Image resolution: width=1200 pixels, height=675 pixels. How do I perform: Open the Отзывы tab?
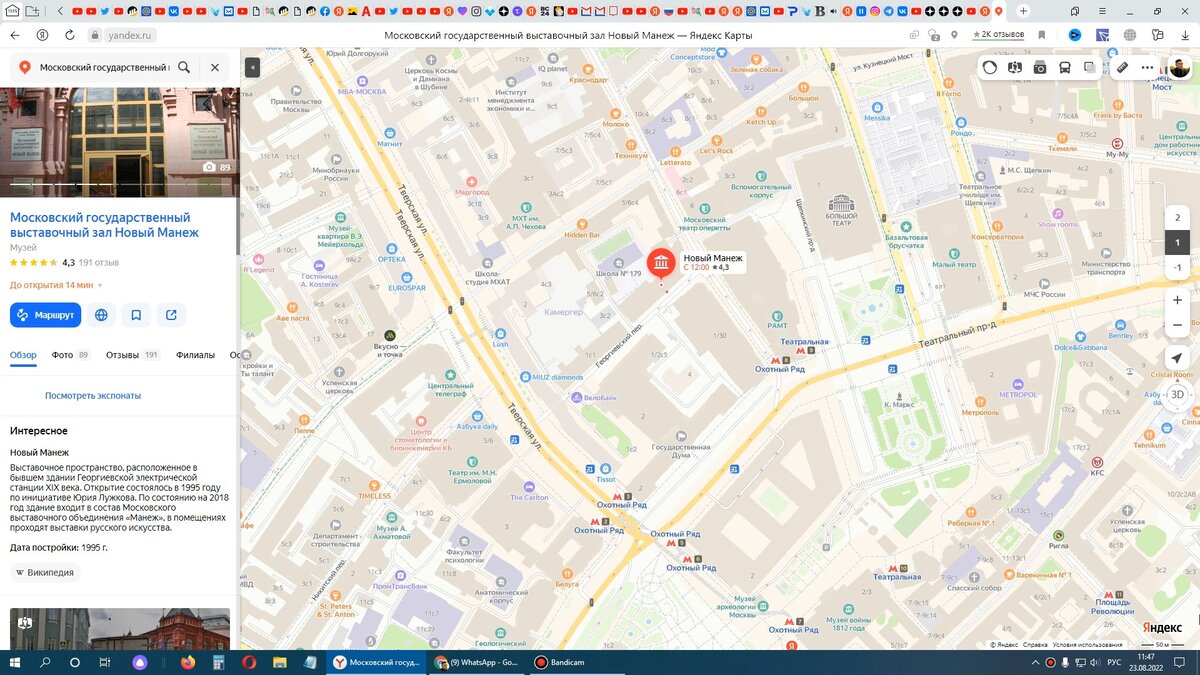point(132,354)
